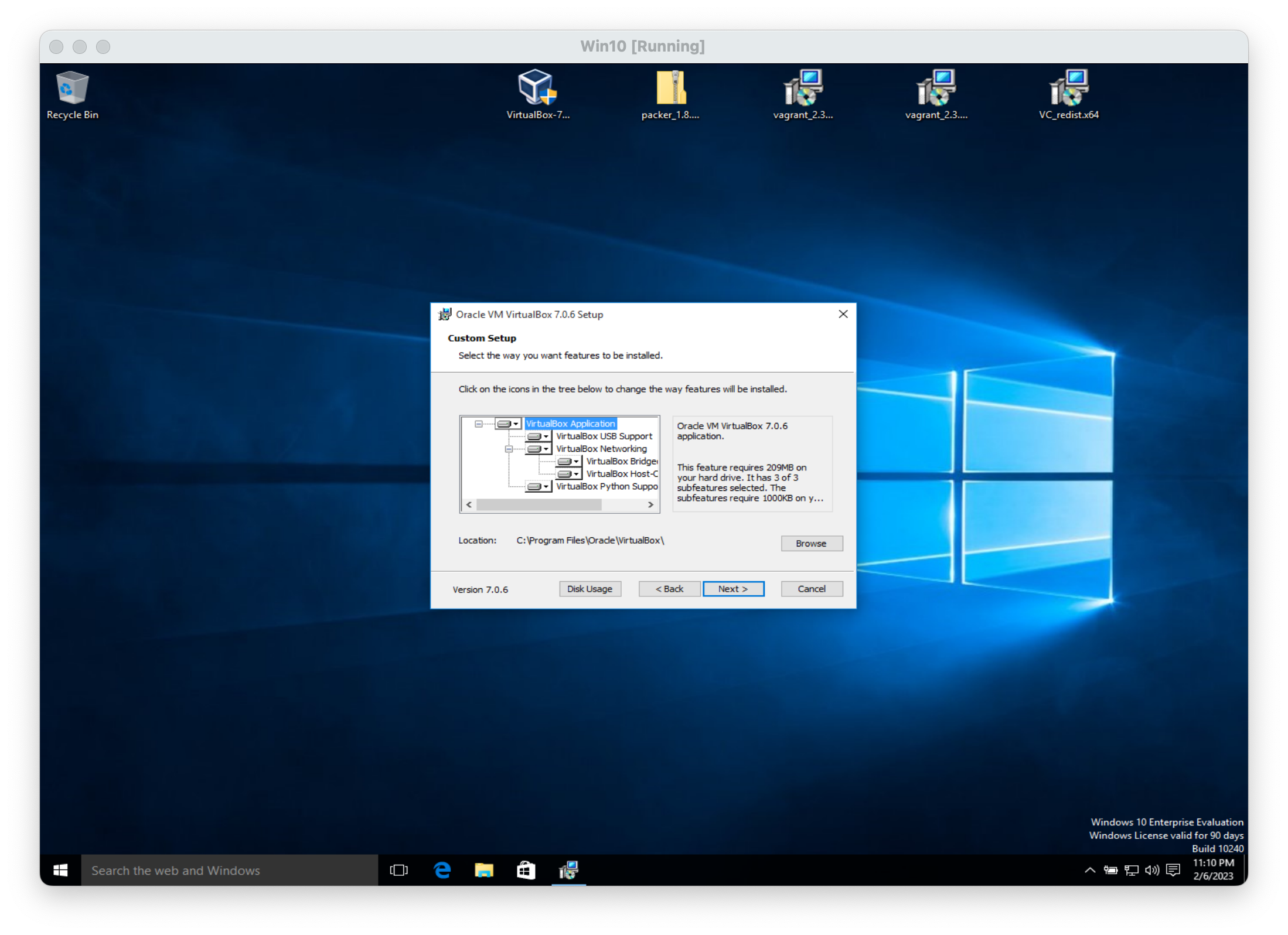Viewport: 1288px width, 935px height.
Task: Open the Action Center notification icon
Action: (x=1173, y=870)
